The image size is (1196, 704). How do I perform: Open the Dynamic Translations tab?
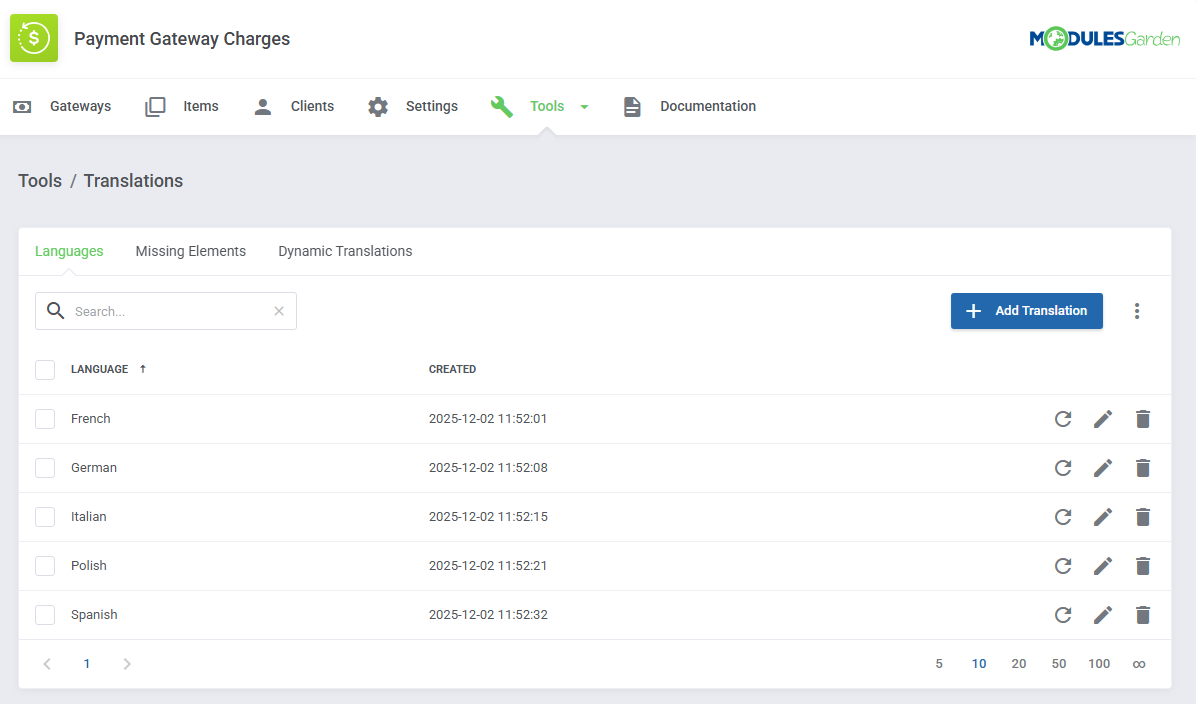point(345,251)
